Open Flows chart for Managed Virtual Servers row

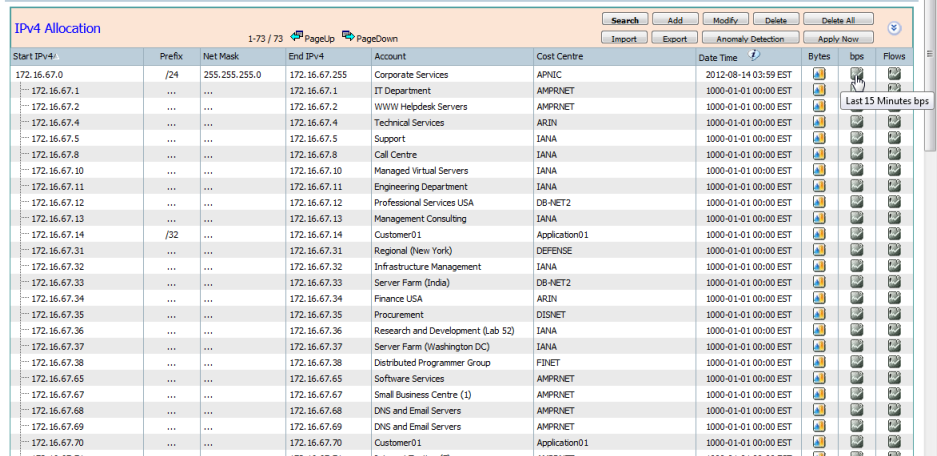tap(894, 170)
